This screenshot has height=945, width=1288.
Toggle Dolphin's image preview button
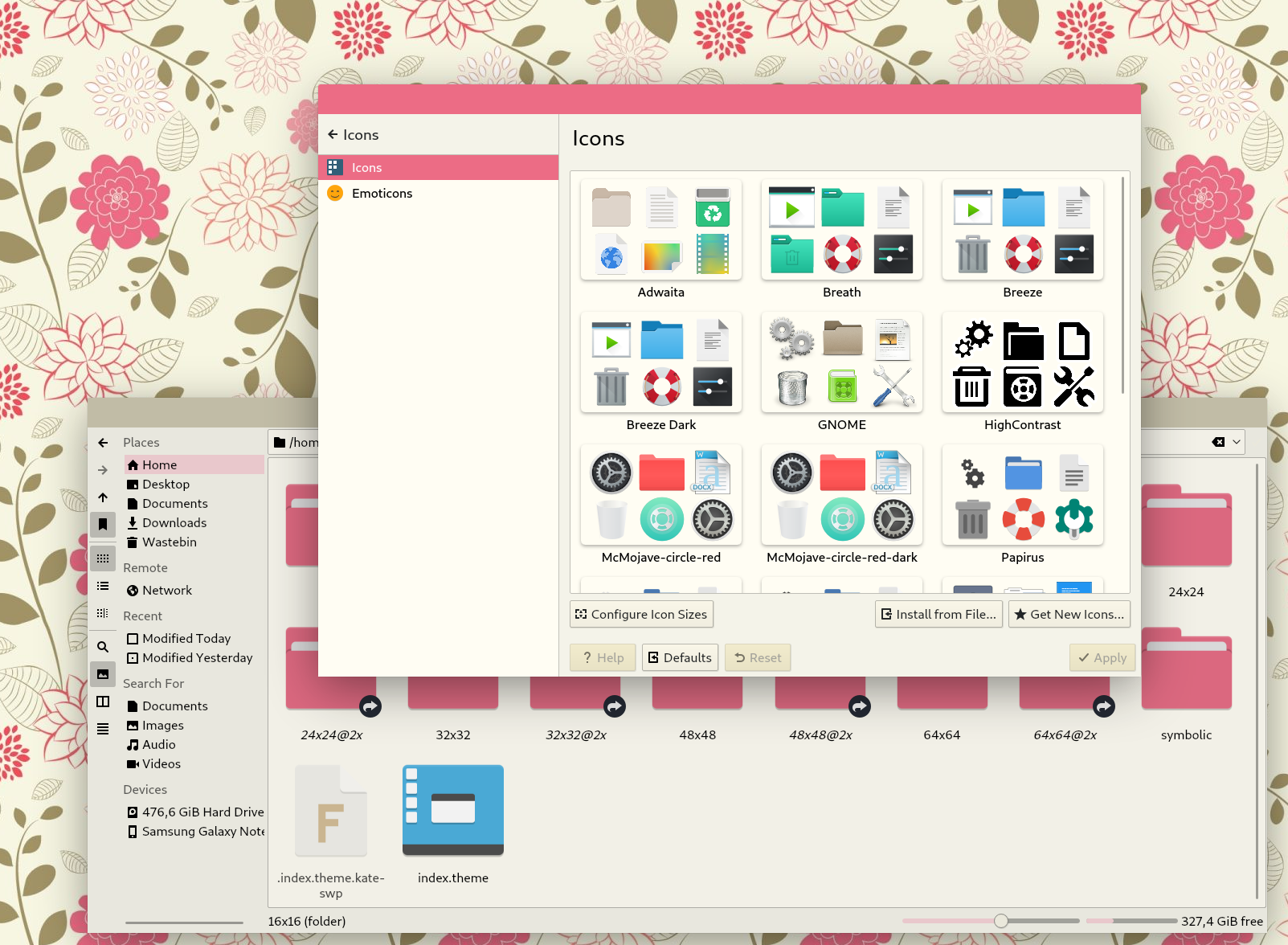point(103,674)
